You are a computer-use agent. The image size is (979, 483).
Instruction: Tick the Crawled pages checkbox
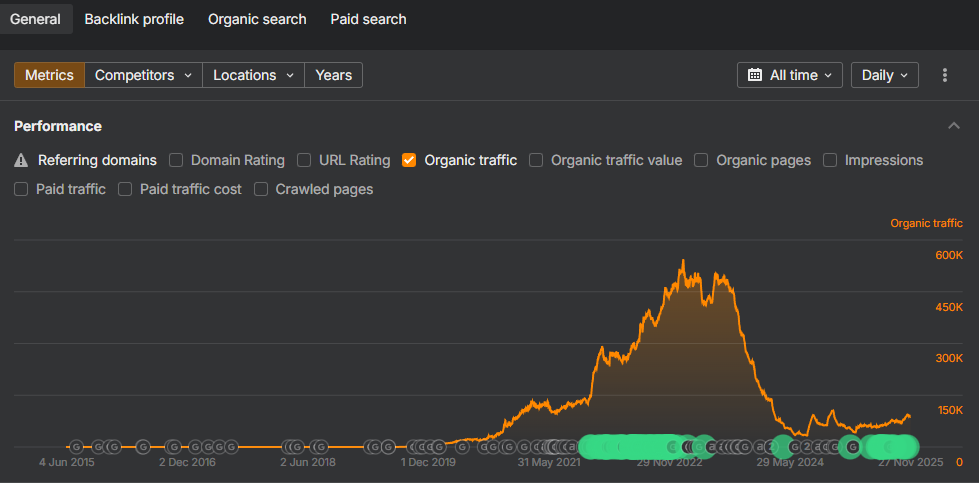(x=261, y=189)
